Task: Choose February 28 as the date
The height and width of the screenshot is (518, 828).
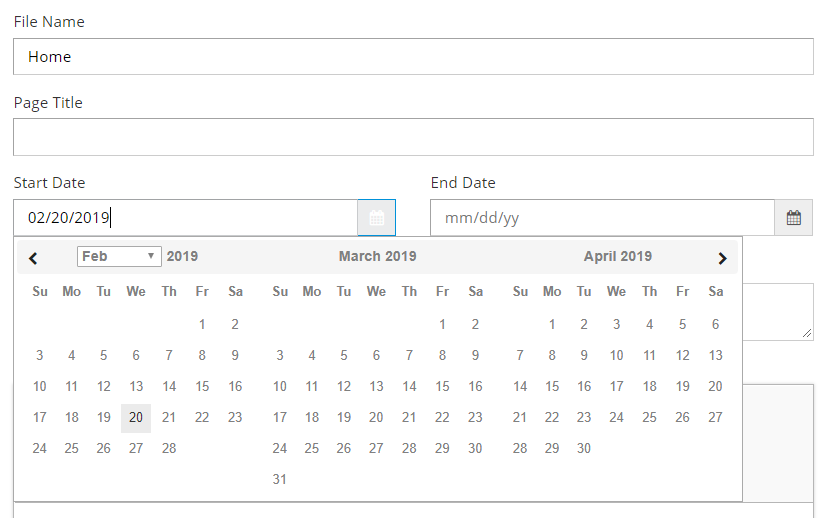Action: [169, 449]
